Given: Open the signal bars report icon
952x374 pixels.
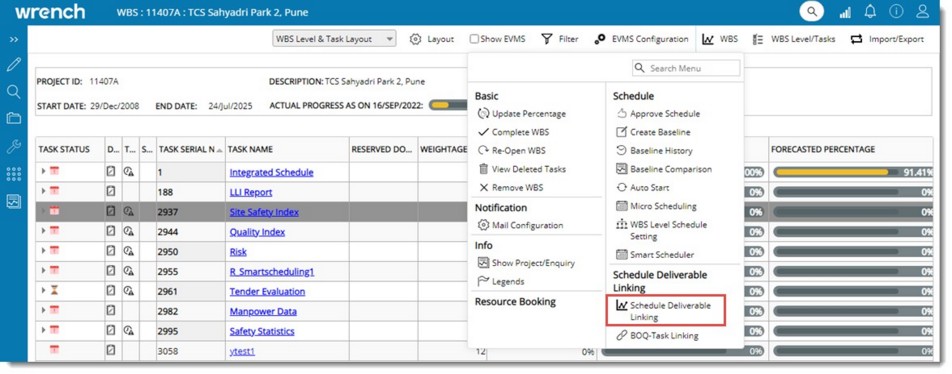Looking at the screenshot, I should click(845, 12).
